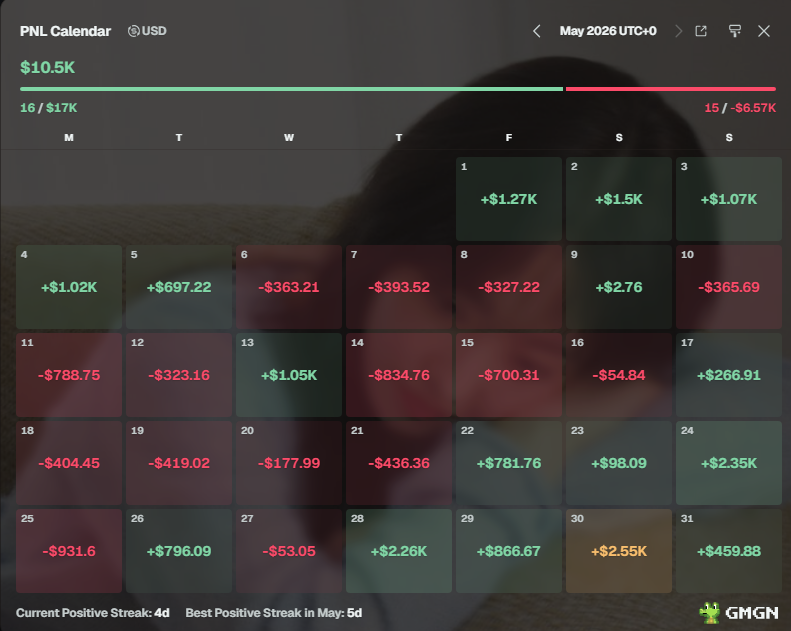This screenshot has width=791, height=631.
Task: Select May 29 cell showing +$866.67
Action: (x=508, y=551)
